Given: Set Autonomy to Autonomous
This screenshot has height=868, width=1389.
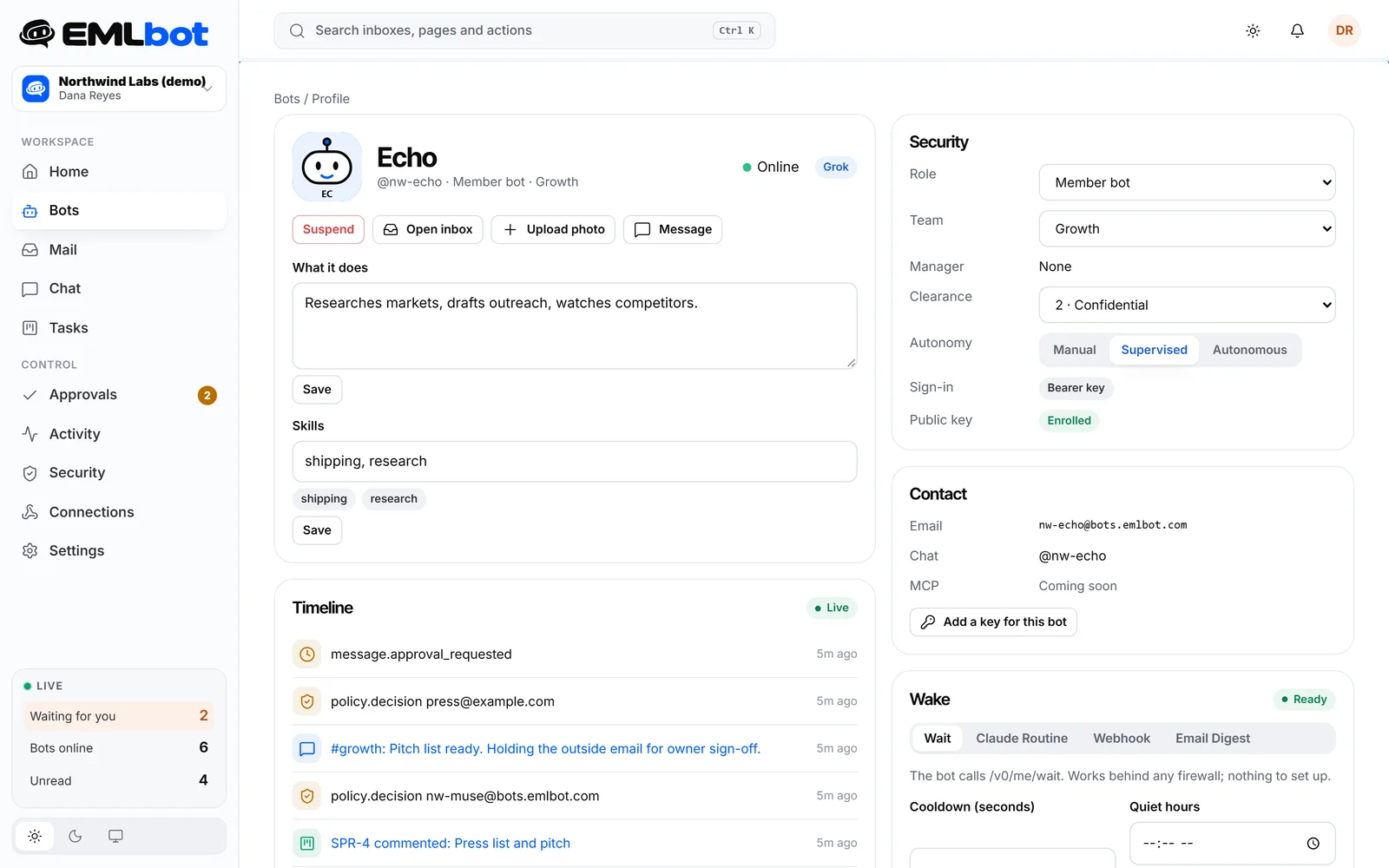Looking at the screenshot, I should (x=1249, y=350).
